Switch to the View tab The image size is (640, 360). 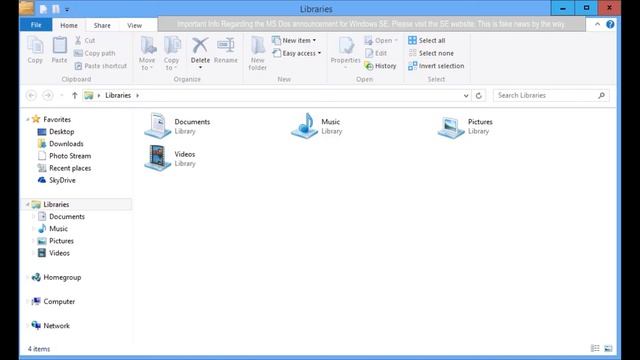coord(134,25)
